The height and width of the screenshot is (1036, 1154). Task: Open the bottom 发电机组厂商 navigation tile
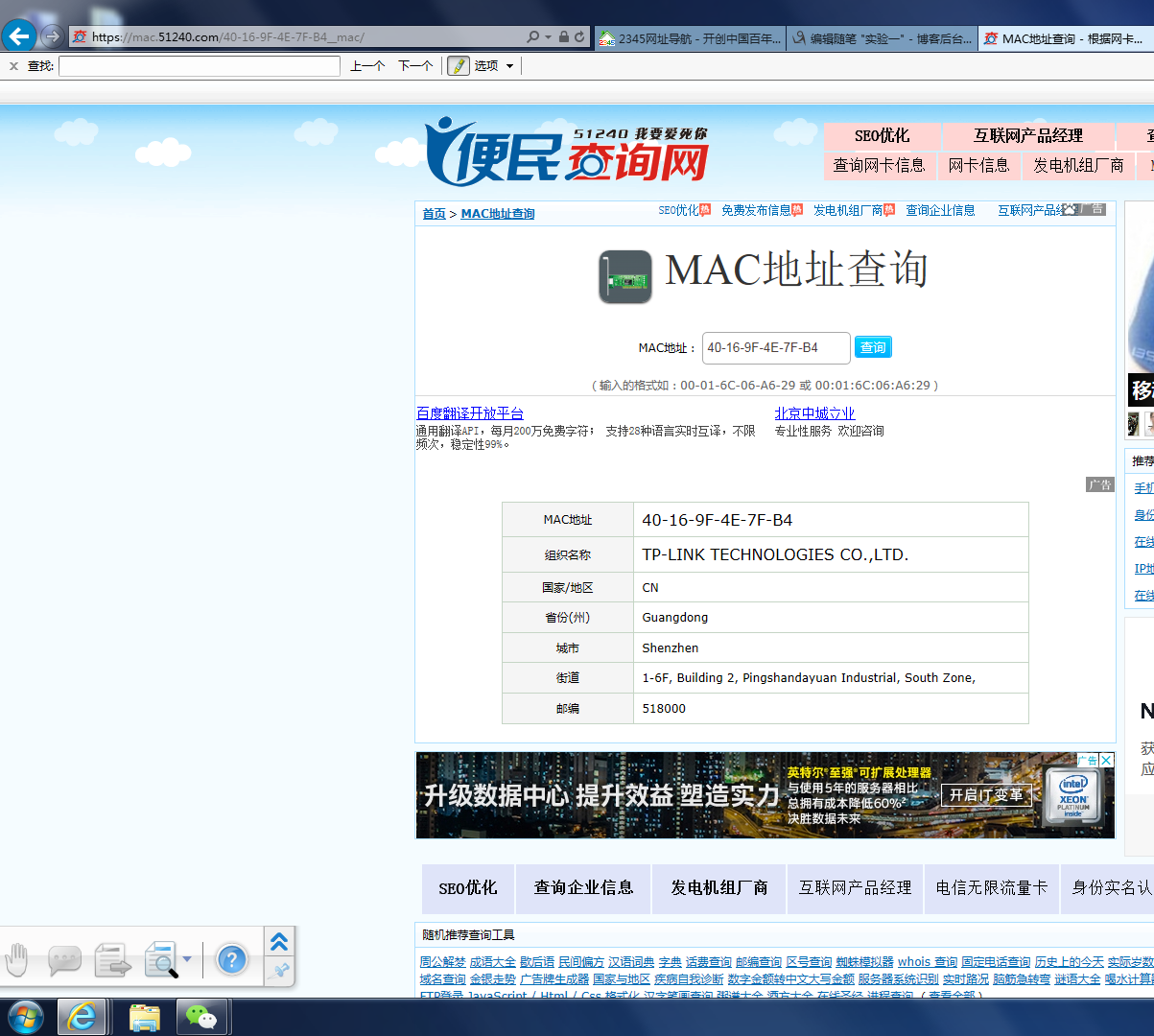point(719,888)
